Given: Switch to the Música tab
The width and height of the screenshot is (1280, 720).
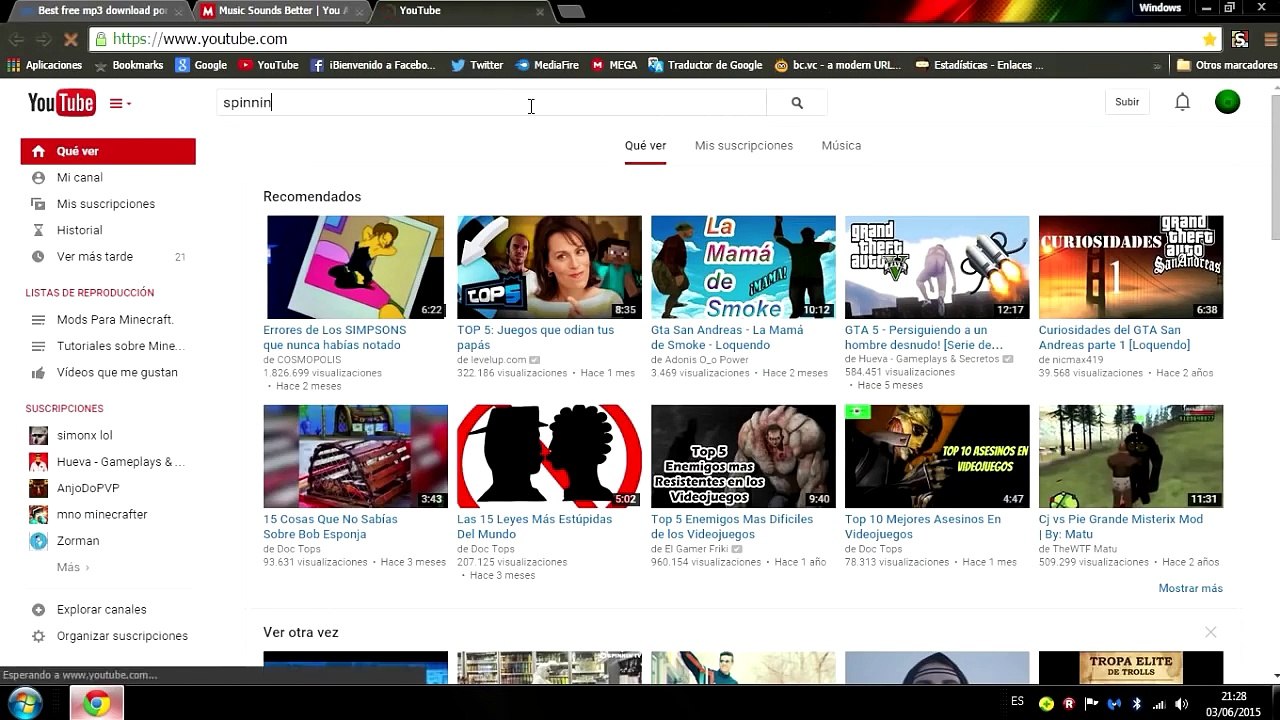Looking at the screenshot, I should [841, 146].
